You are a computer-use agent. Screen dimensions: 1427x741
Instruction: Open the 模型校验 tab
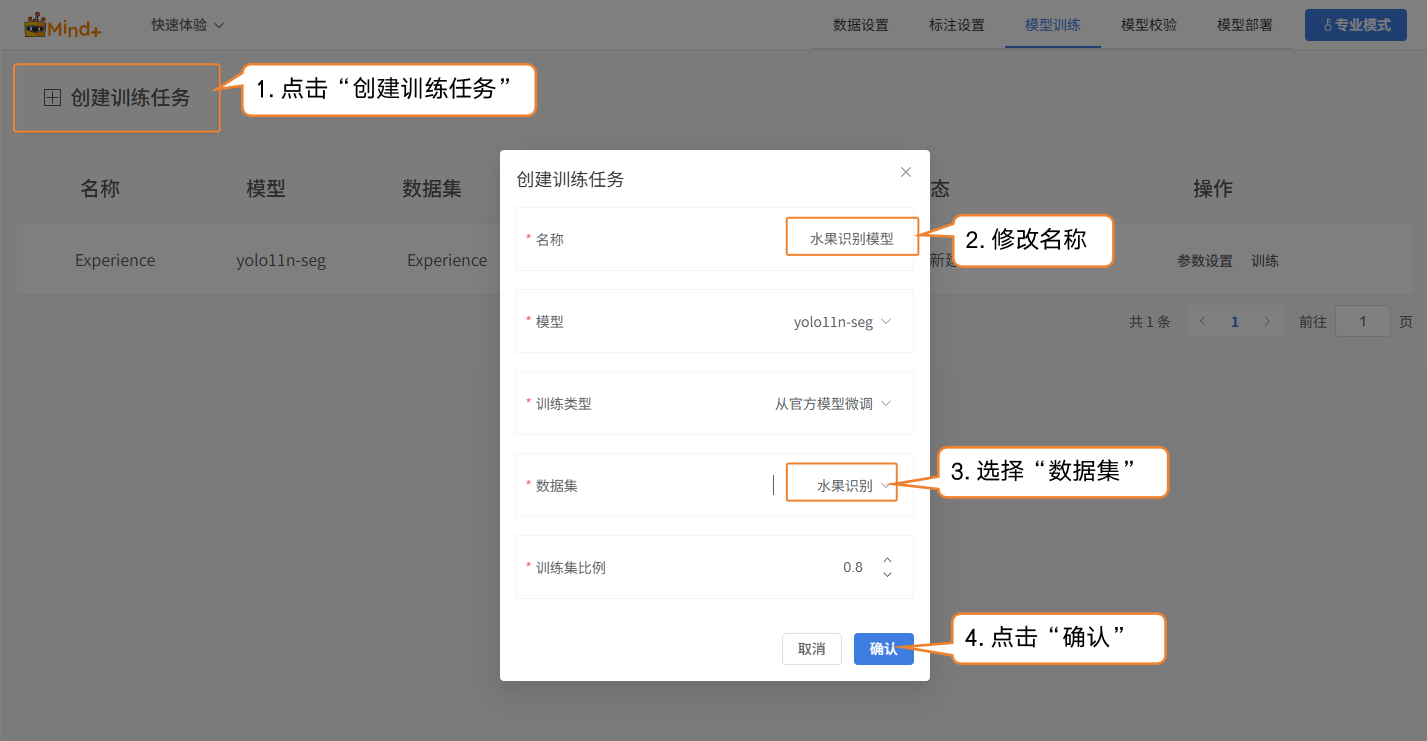pyautogui.click(x=1149, y=25)
